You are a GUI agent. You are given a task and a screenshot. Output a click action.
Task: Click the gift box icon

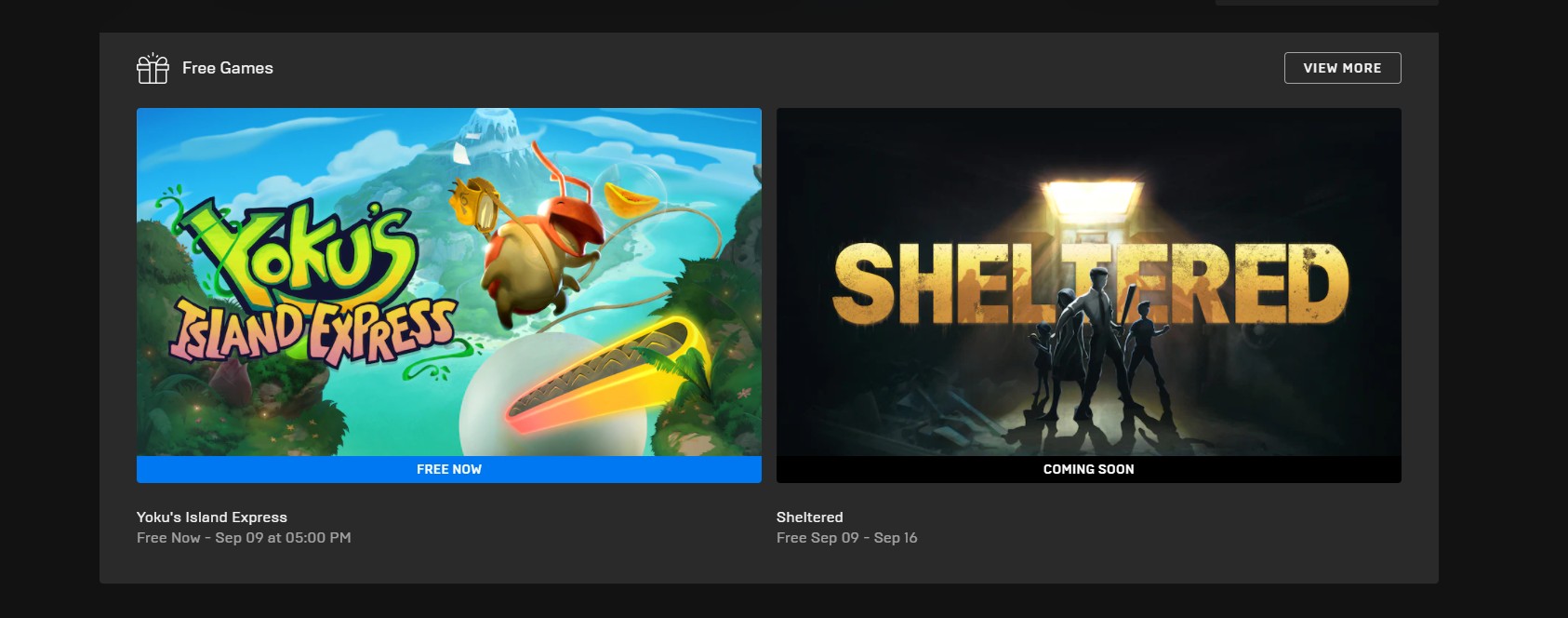point(153,68)
